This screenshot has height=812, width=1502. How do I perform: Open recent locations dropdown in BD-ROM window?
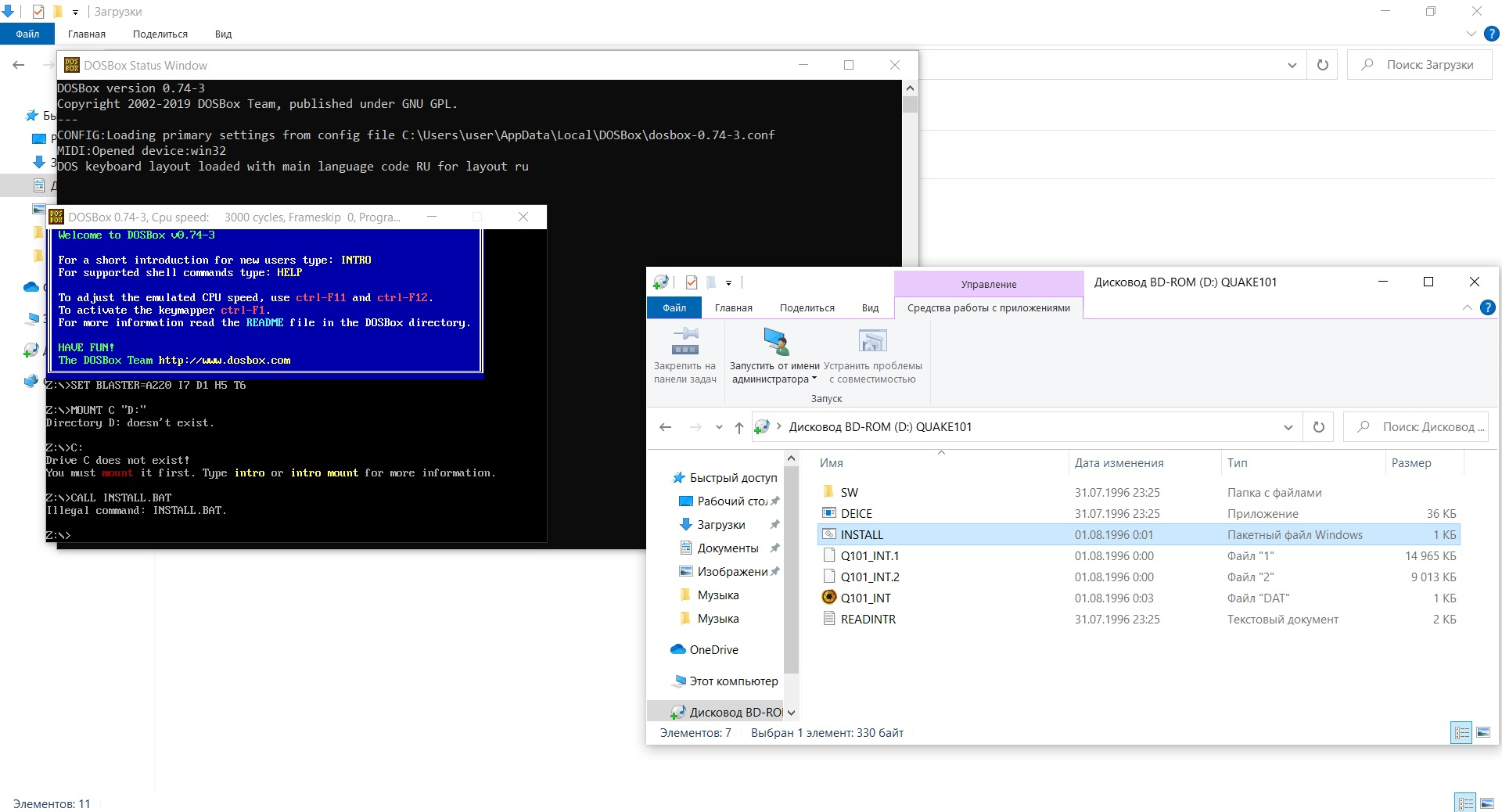coord(719,427)
